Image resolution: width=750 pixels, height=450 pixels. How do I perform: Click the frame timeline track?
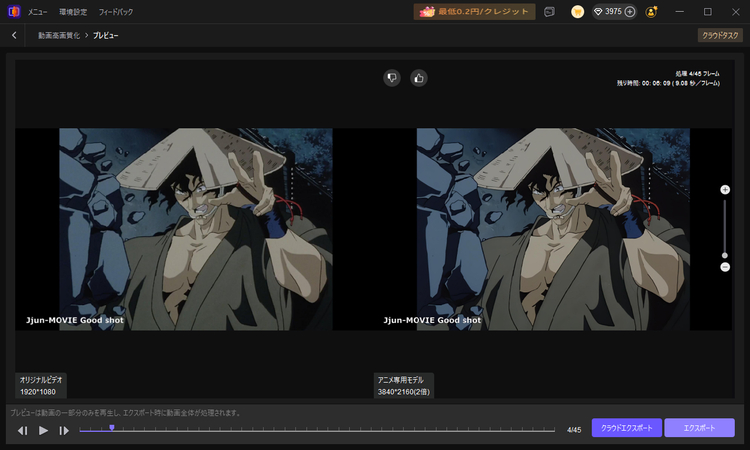[x=317, y=430]
